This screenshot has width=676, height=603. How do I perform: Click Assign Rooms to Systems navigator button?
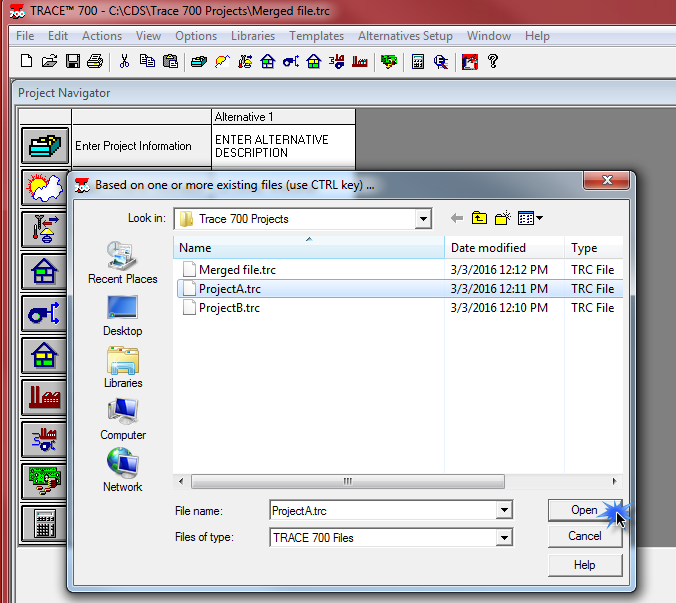coord(45,356)
